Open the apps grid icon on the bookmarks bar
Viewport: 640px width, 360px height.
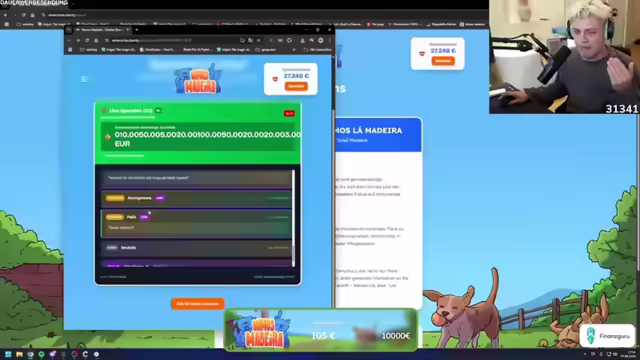click(x=70, y=50)
